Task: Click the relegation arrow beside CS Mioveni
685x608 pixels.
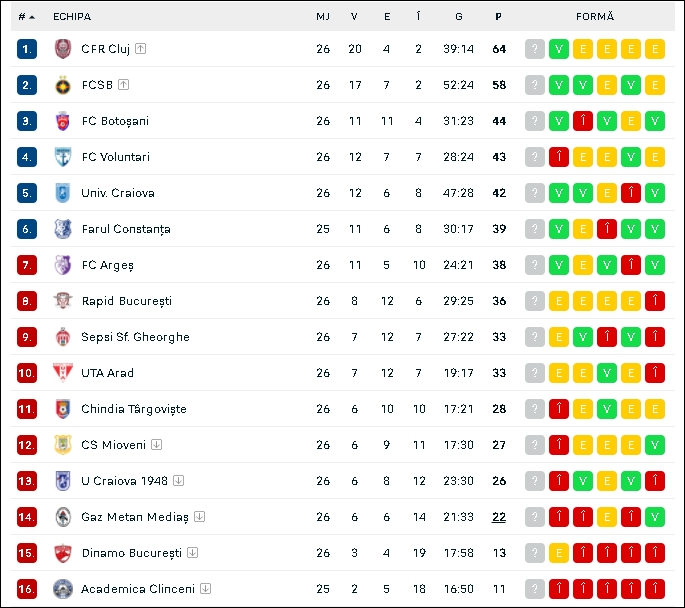Action: tap(156, 445)
